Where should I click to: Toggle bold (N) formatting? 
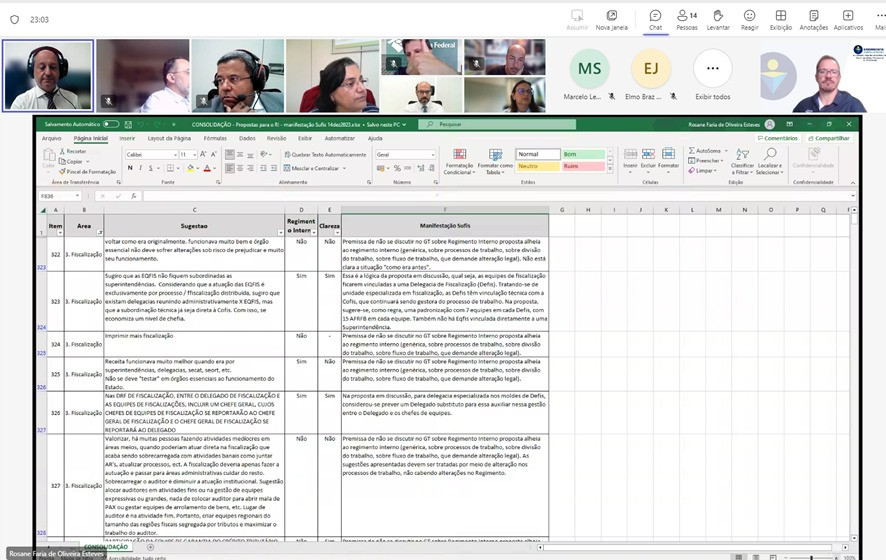click(x=130, y=169)
